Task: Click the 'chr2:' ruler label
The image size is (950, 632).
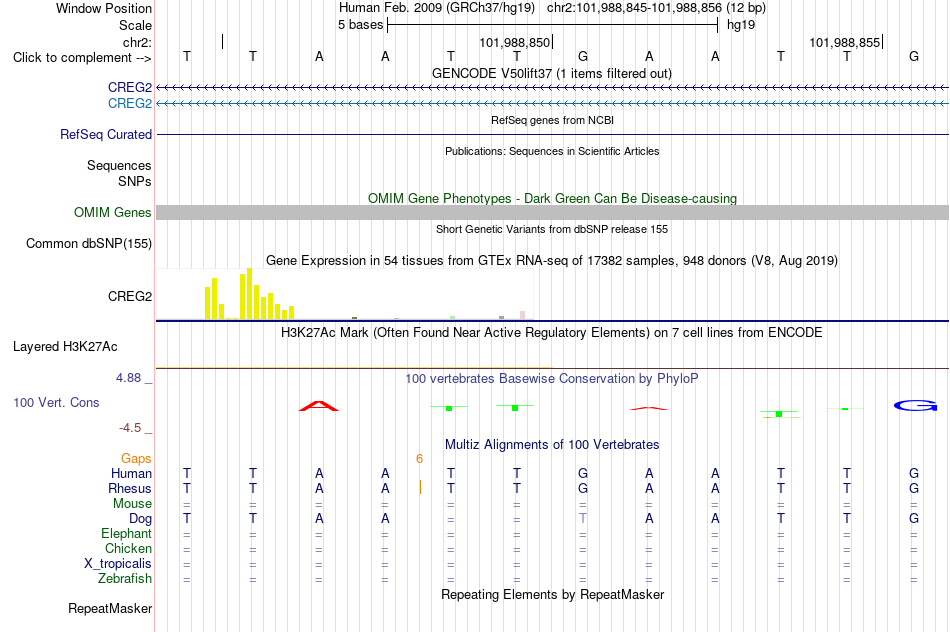Action: point(137,42)
